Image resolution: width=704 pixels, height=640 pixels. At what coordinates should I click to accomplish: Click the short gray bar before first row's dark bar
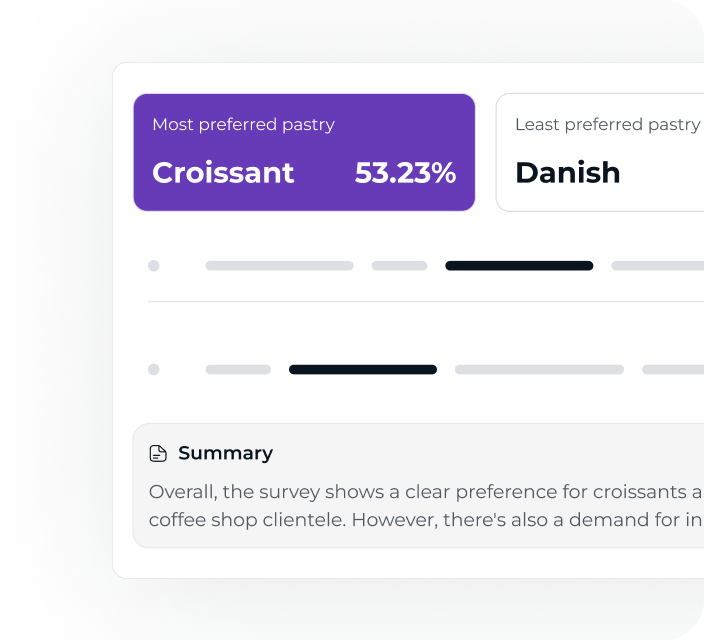point(399,266)
